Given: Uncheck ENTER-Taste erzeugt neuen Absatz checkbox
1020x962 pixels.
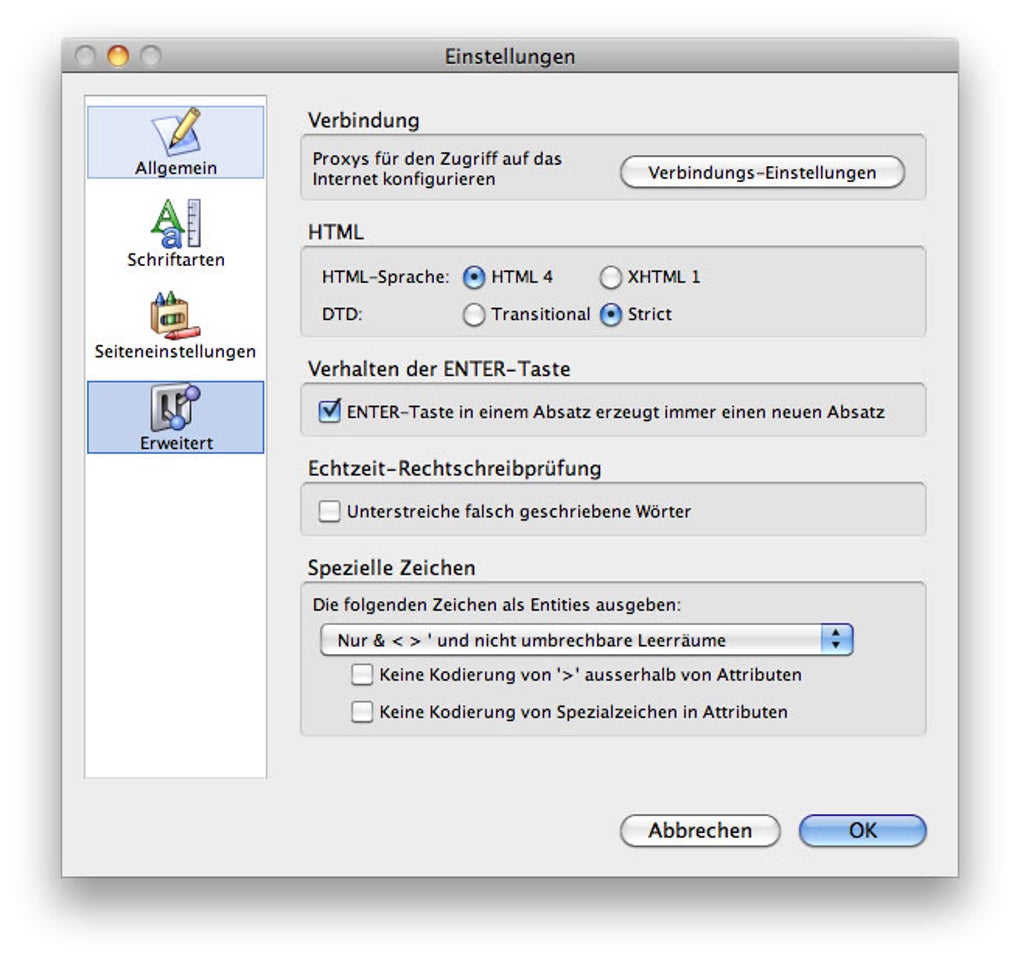Looking at the screenshot, I should [329, 412].
